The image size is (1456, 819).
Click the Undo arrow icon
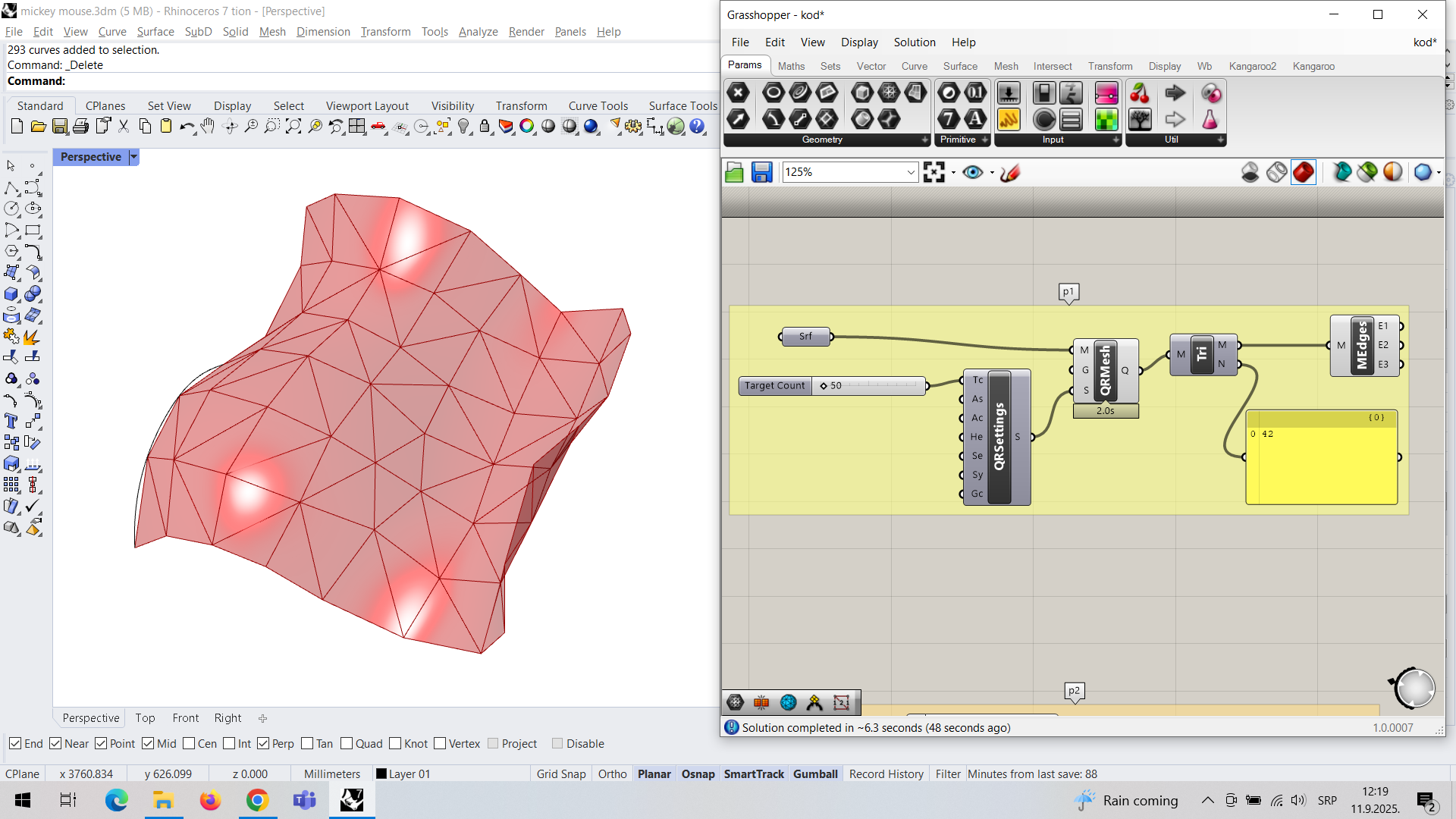pyautogui.click(x=187, y=127)
